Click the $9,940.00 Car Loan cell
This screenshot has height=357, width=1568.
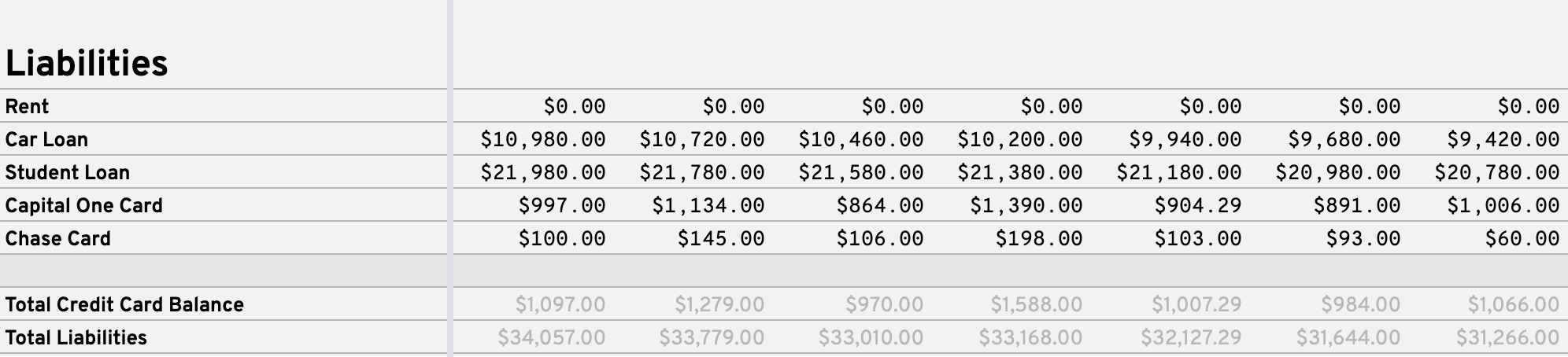pos(1185,139)
